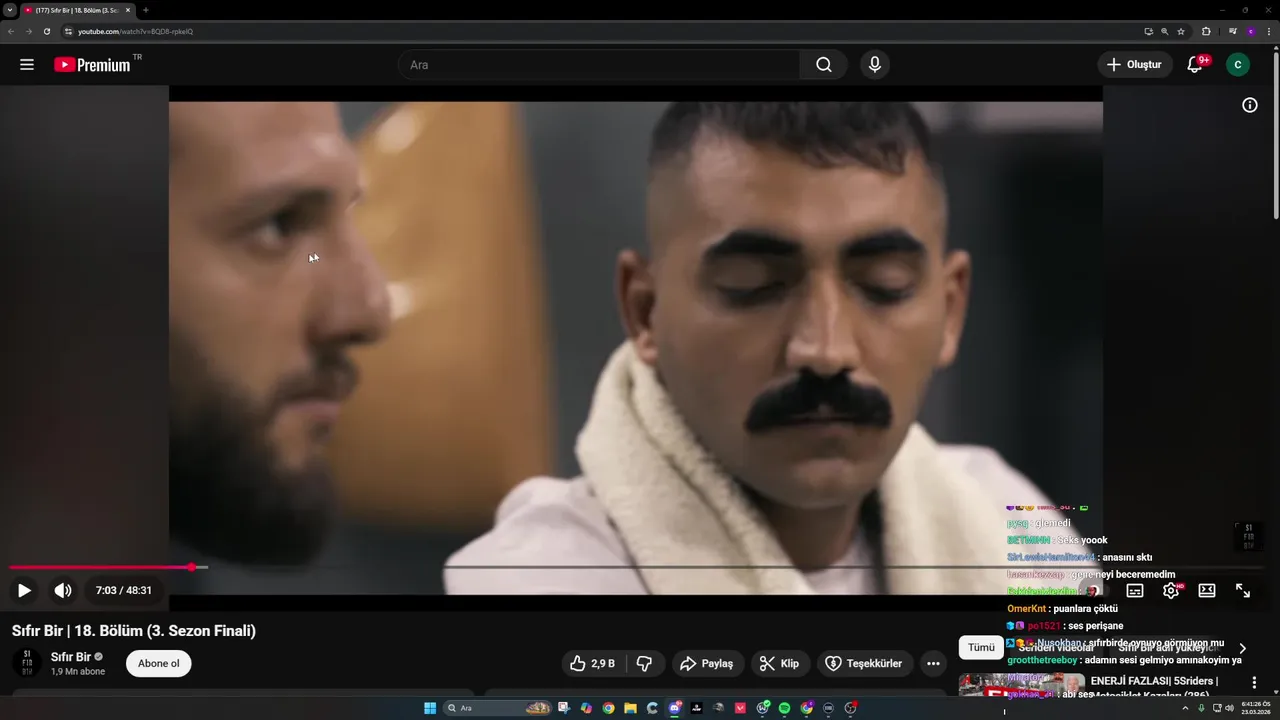Close the Sıfır Bir browser tab
The width and height of the screenshot is (1280, 720).
(x=127, y=10)
